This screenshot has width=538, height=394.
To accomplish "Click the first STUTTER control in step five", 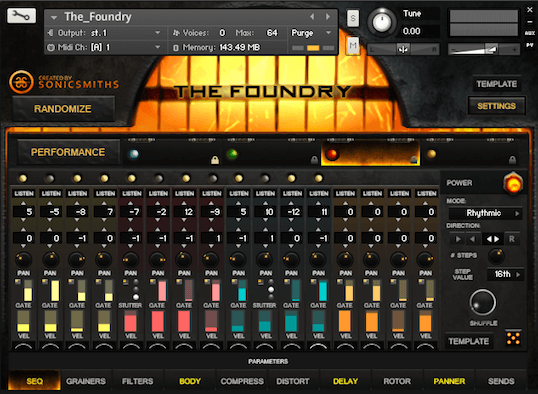I will pos(136,289).
